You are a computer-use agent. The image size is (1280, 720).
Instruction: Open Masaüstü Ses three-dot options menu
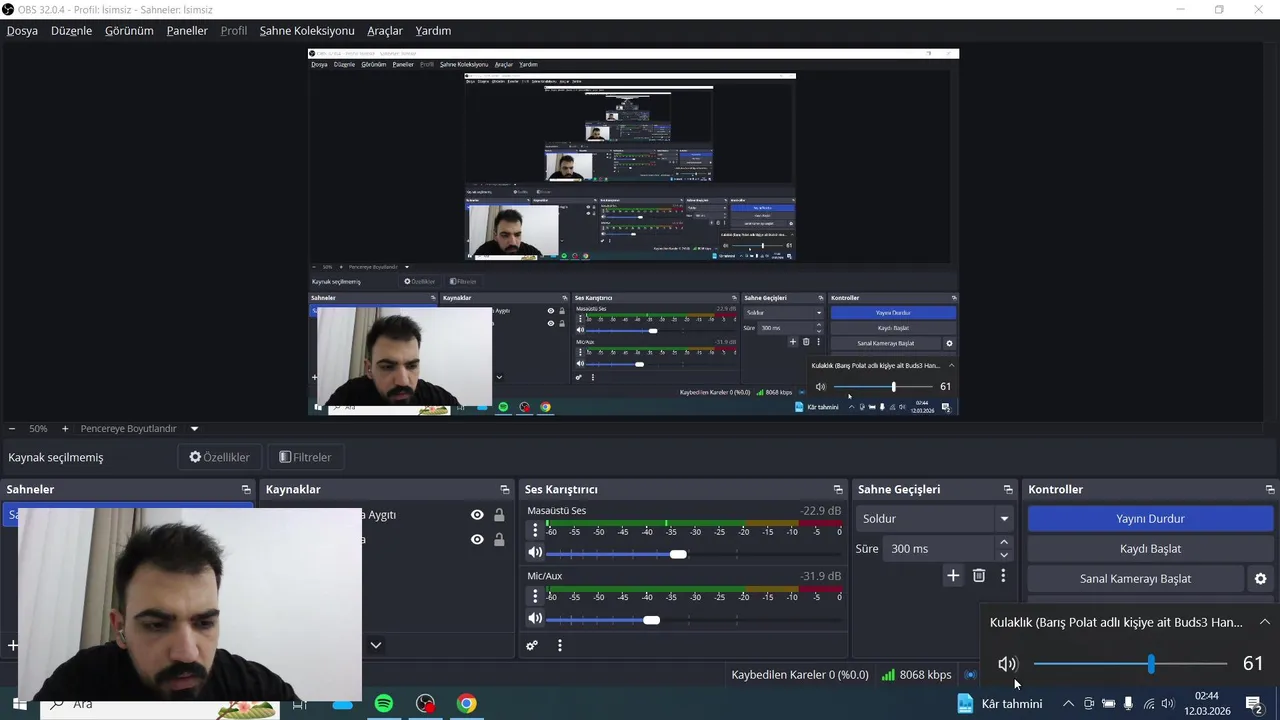coord(535,531)
